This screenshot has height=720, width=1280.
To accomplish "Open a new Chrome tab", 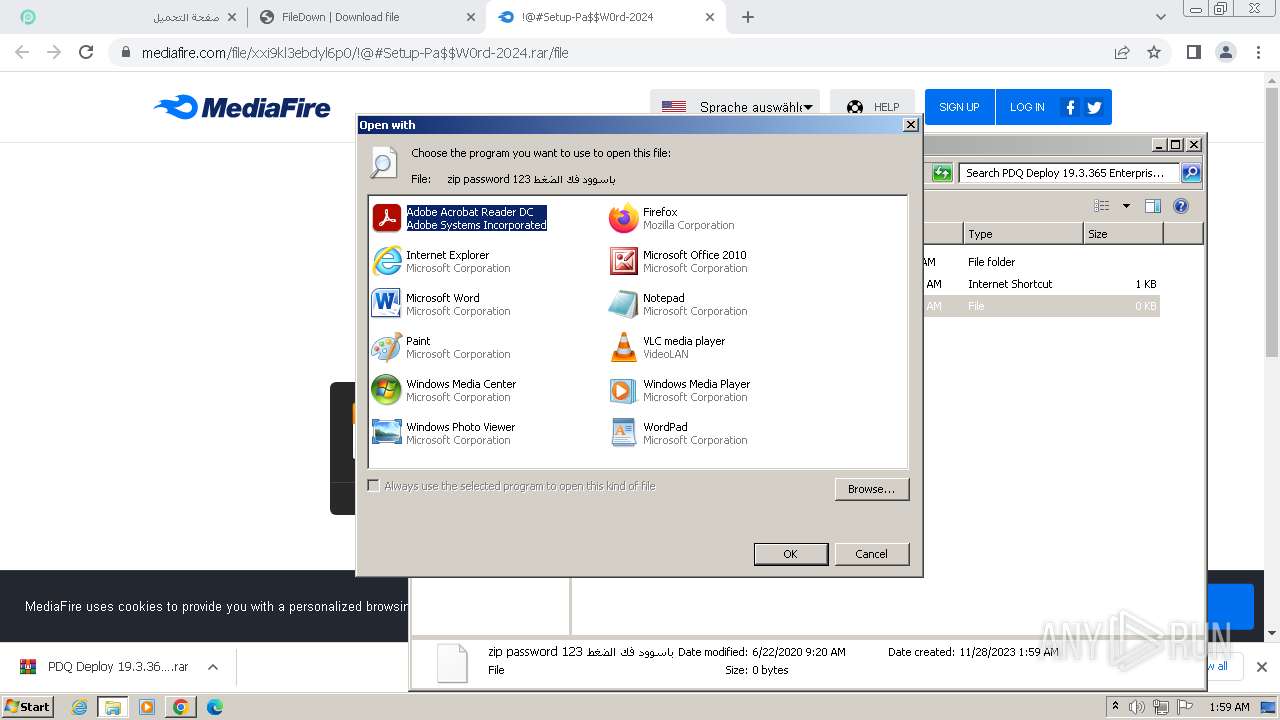I will pyautogui.click(x=748, y=17).
